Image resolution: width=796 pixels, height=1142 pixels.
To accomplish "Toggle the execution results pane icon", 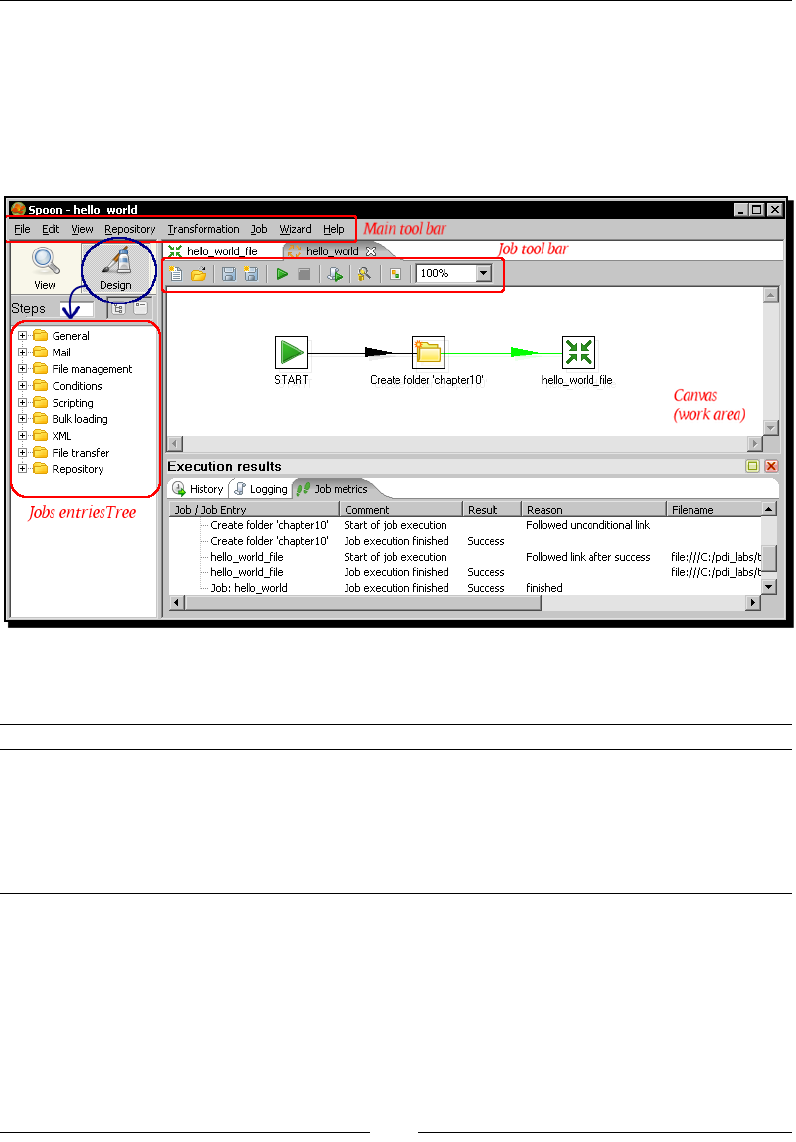I will click(395, 275).
